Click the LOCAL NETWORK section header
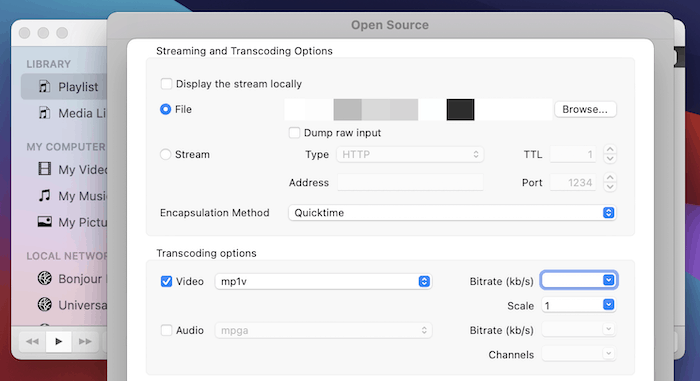This screenshot has width=700, height=381. [x=67, y=255]
